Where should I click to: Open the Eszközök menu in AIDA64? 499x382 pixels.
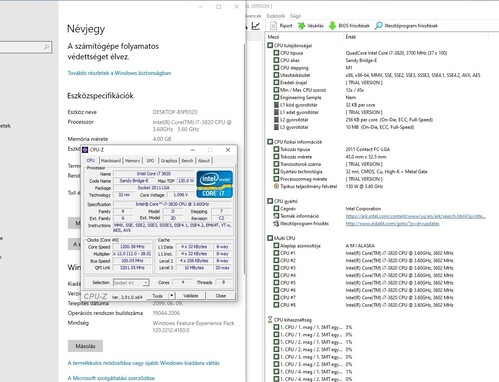[x=276, y=16]
